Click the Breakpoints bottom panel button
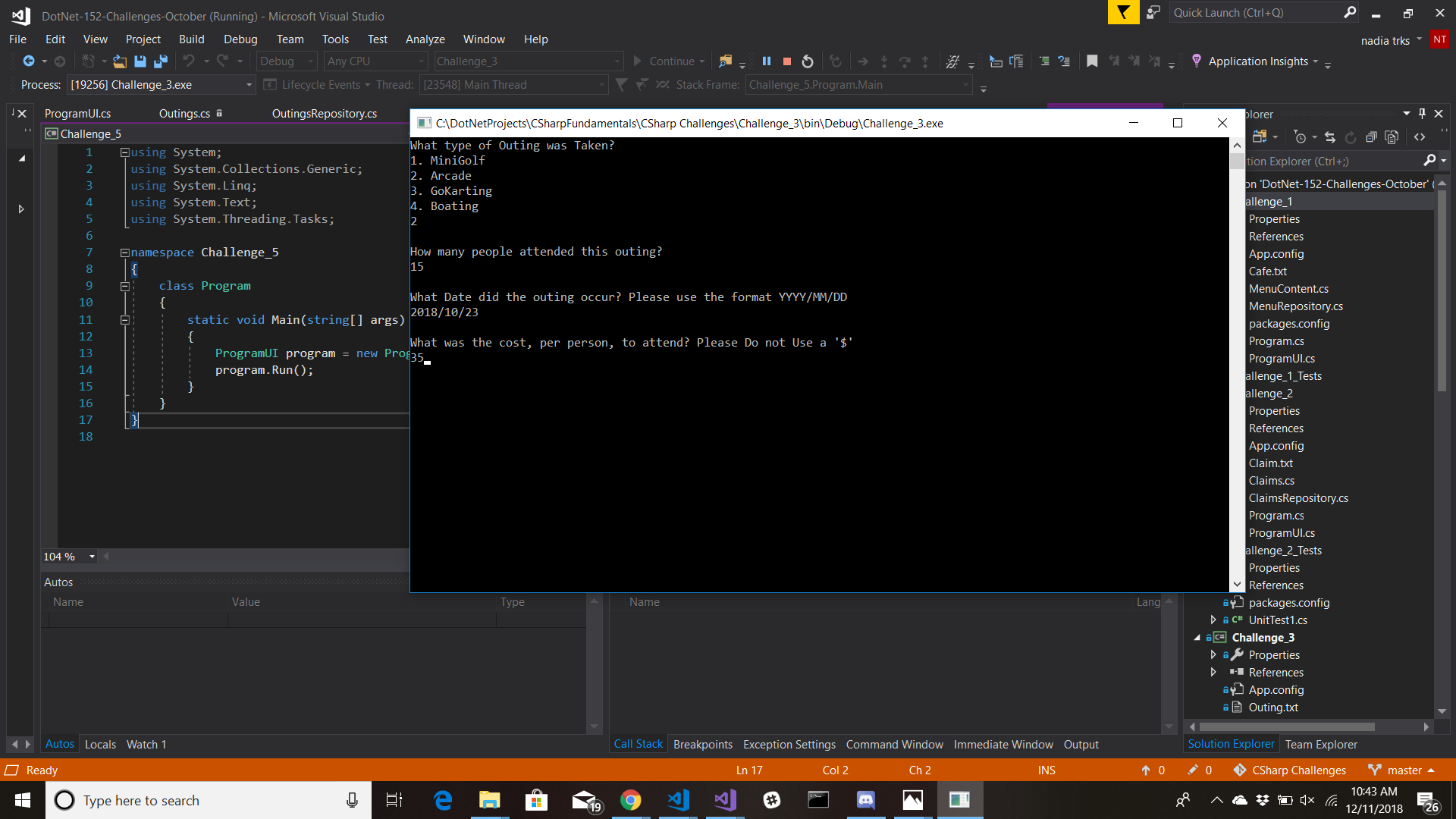The image size is (1456, 819). coord(702,744)
